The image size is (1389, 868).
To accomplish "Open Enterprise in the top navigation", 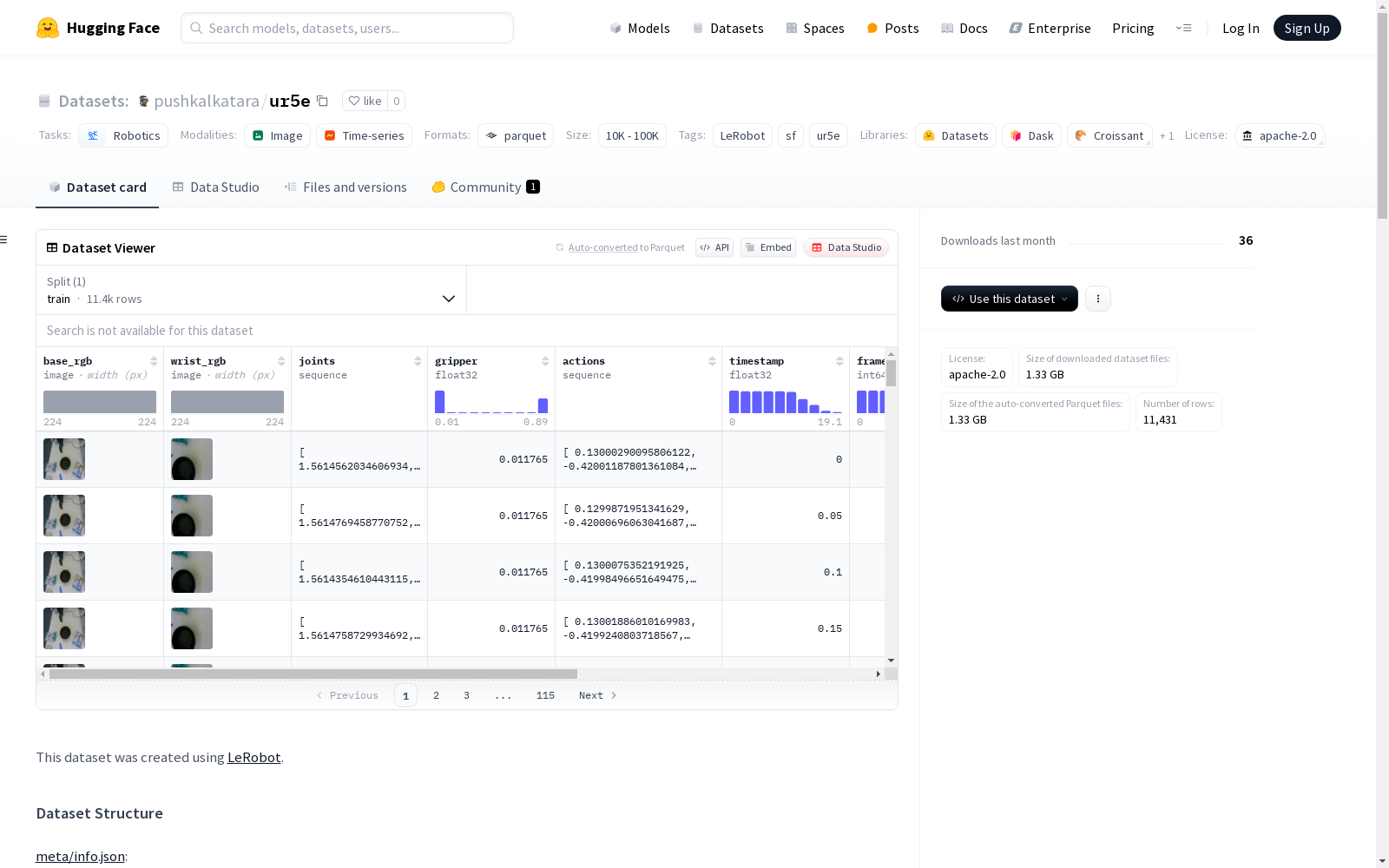I will pos(1050,28).
